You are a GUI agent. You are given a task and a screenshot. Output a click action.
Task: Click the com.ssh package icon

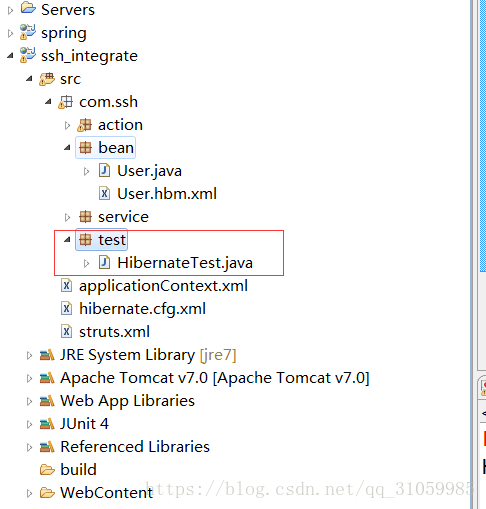(x=65, y=102)
